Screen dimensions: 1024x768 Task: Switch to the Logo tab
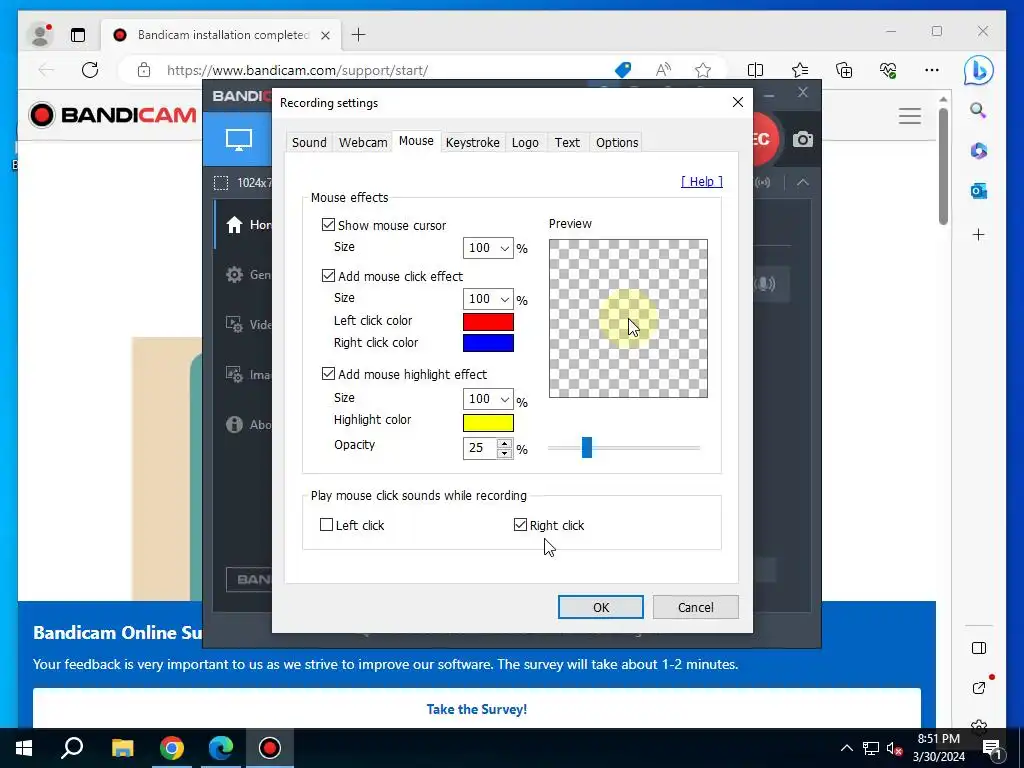[x=525, y=142]
